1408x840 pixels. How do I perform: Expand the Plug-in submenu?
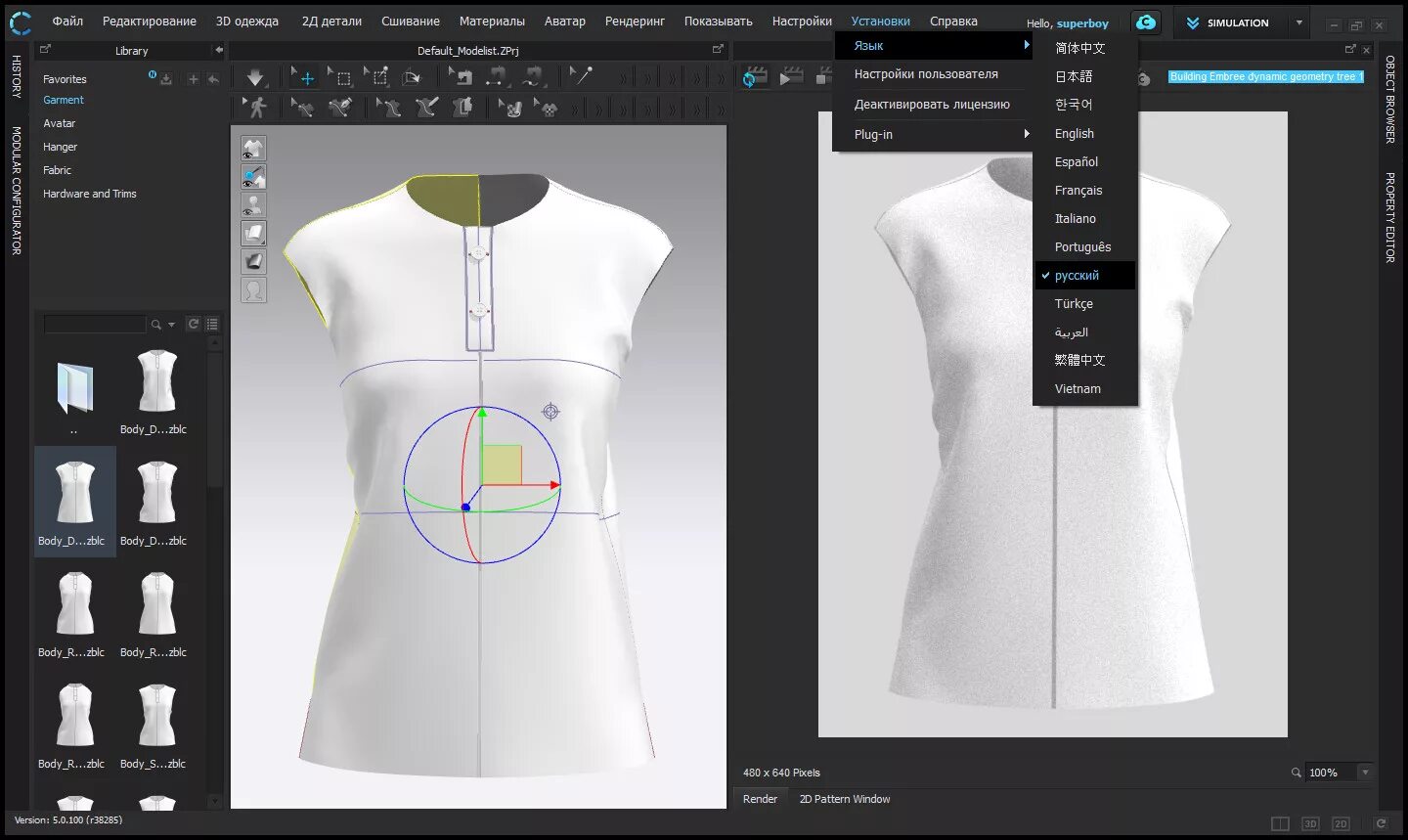pos(933,134)
